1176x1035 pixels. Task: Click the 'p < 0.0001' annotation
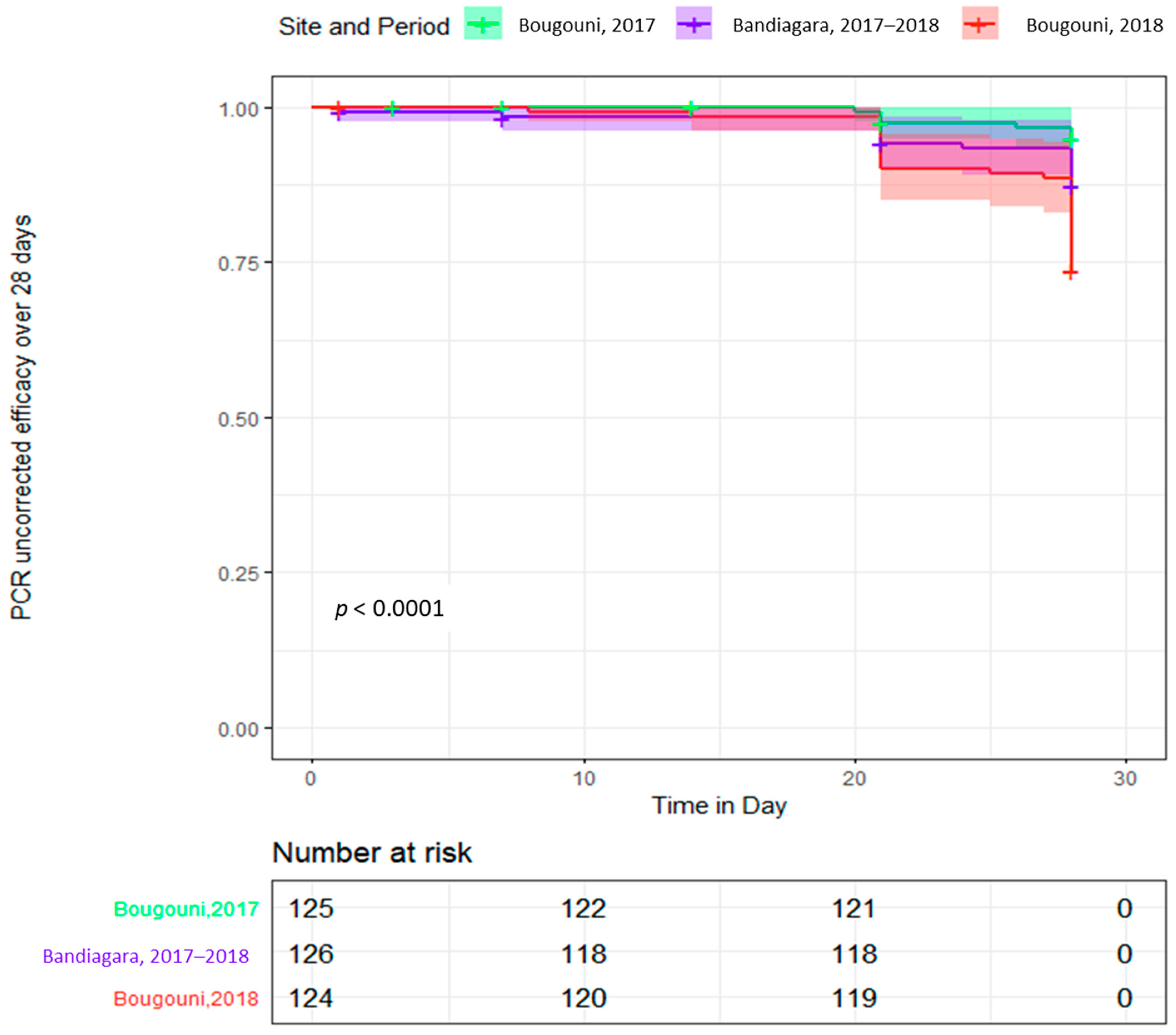pos(389,609)
